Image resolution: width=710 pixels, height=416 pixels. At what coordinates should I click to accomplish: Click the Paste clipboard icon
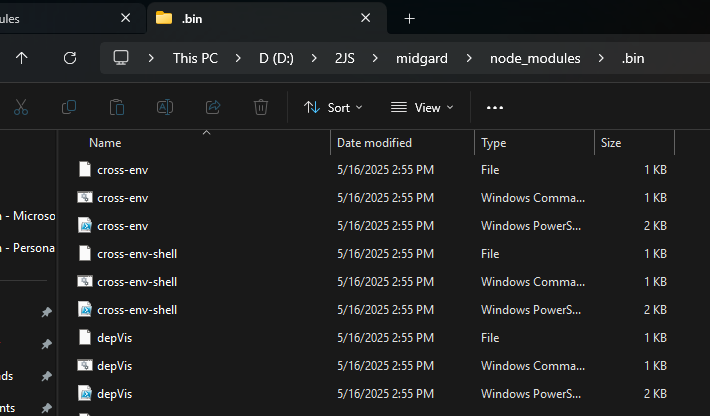click(117, 107)
